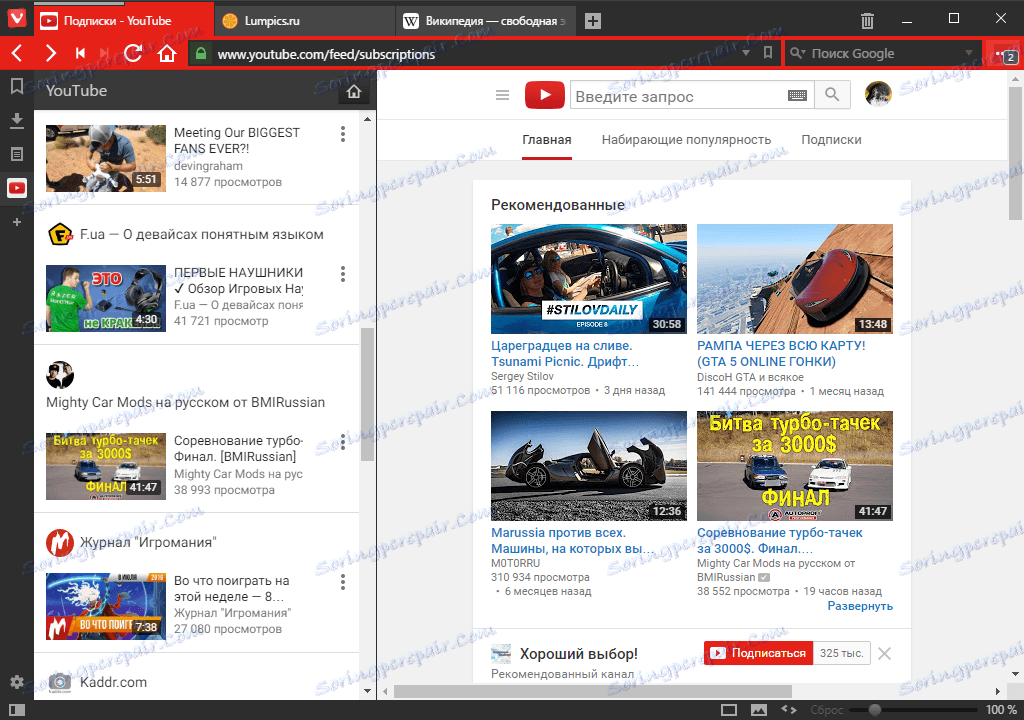The height and width of the screenshot is (720, 1024).
Task: Go to web panel home page
Action: (x=354, y=92)
